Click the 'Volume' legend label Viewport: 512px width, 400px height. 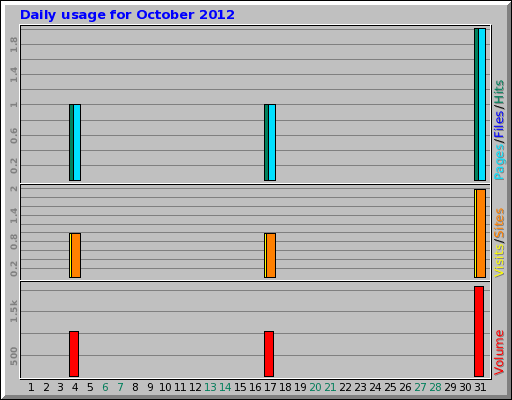499,353
